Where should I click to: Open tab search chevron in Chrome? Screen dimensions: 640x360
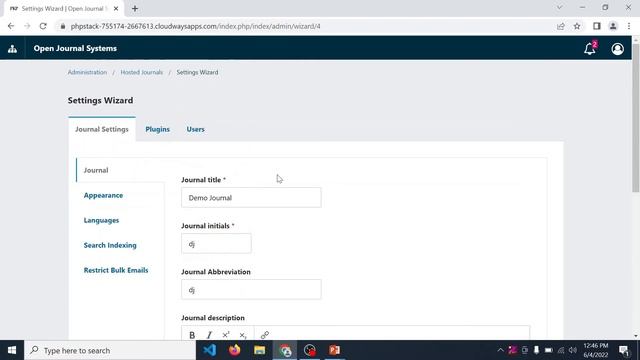click(560, 7)
